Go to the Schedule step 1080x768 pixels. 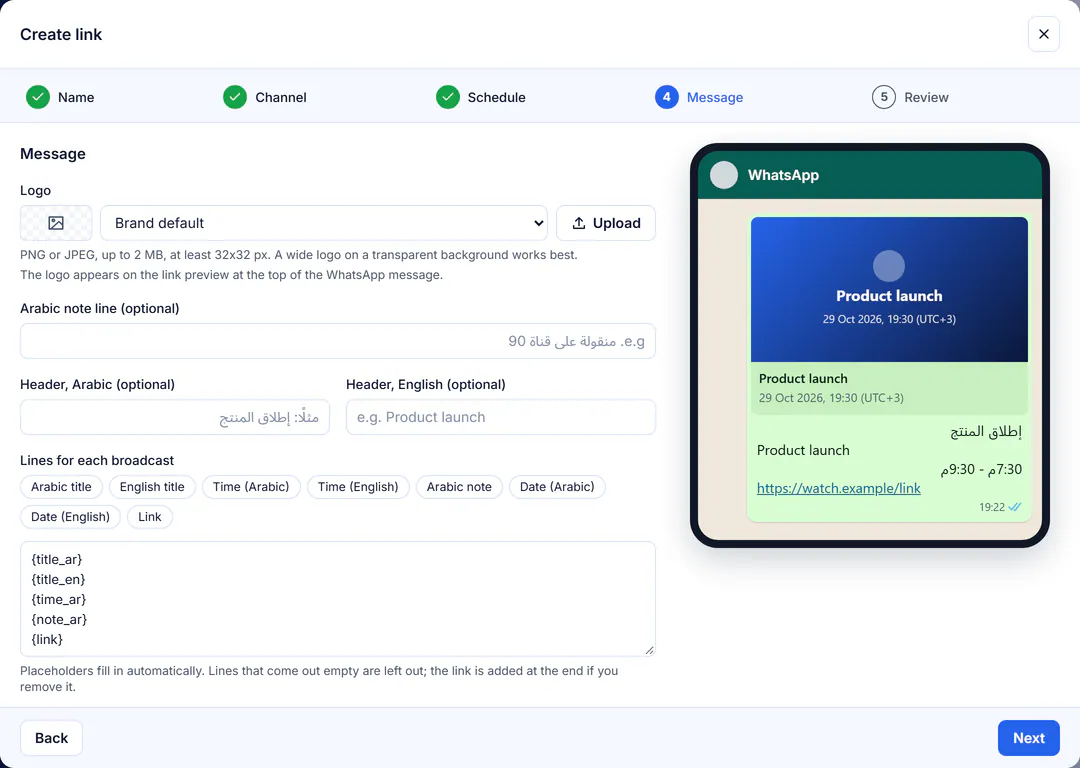[x=497, y=98]
